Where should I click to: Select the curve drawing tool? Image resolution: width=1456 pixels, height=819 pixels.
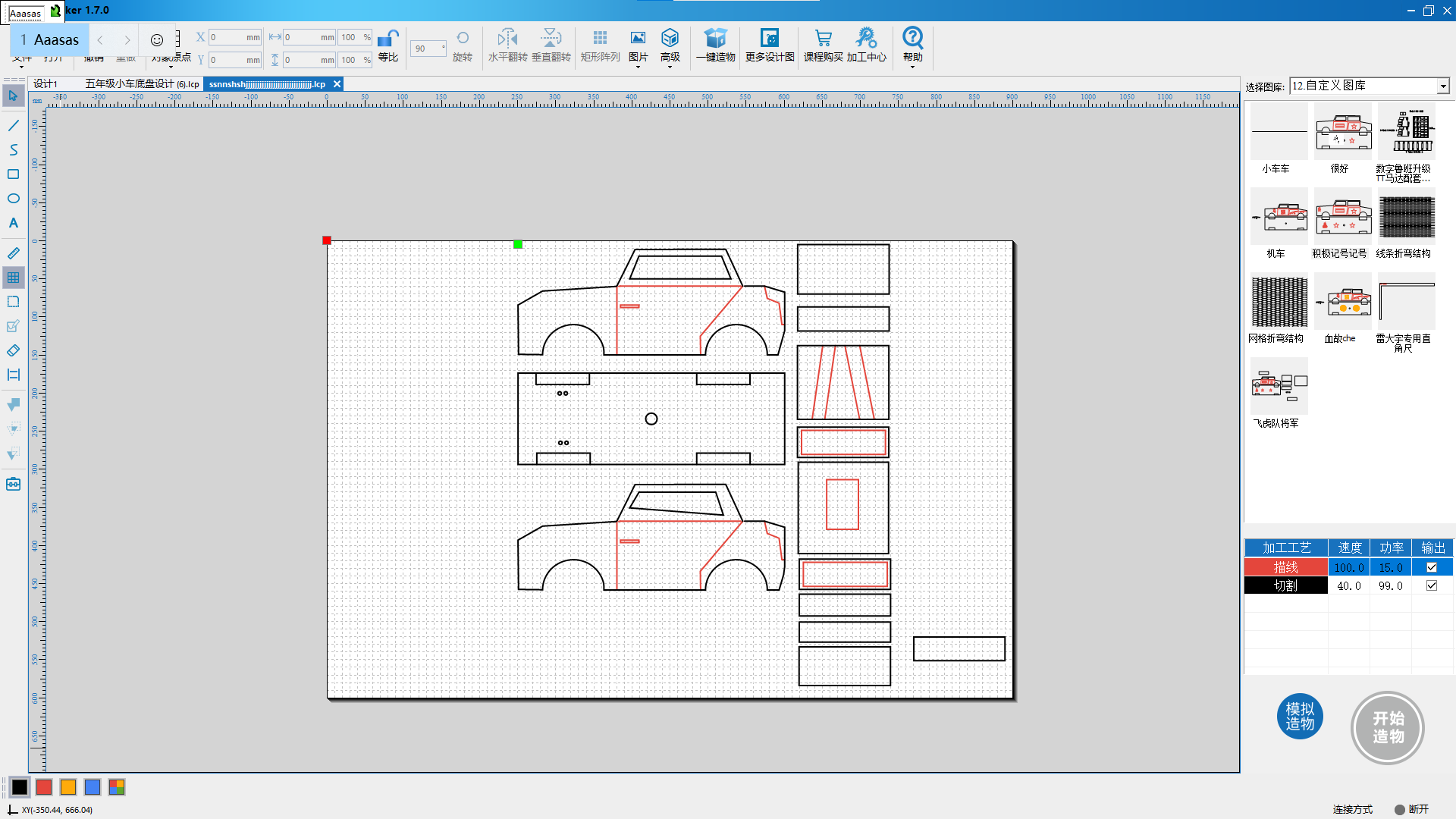coord(14,150)
